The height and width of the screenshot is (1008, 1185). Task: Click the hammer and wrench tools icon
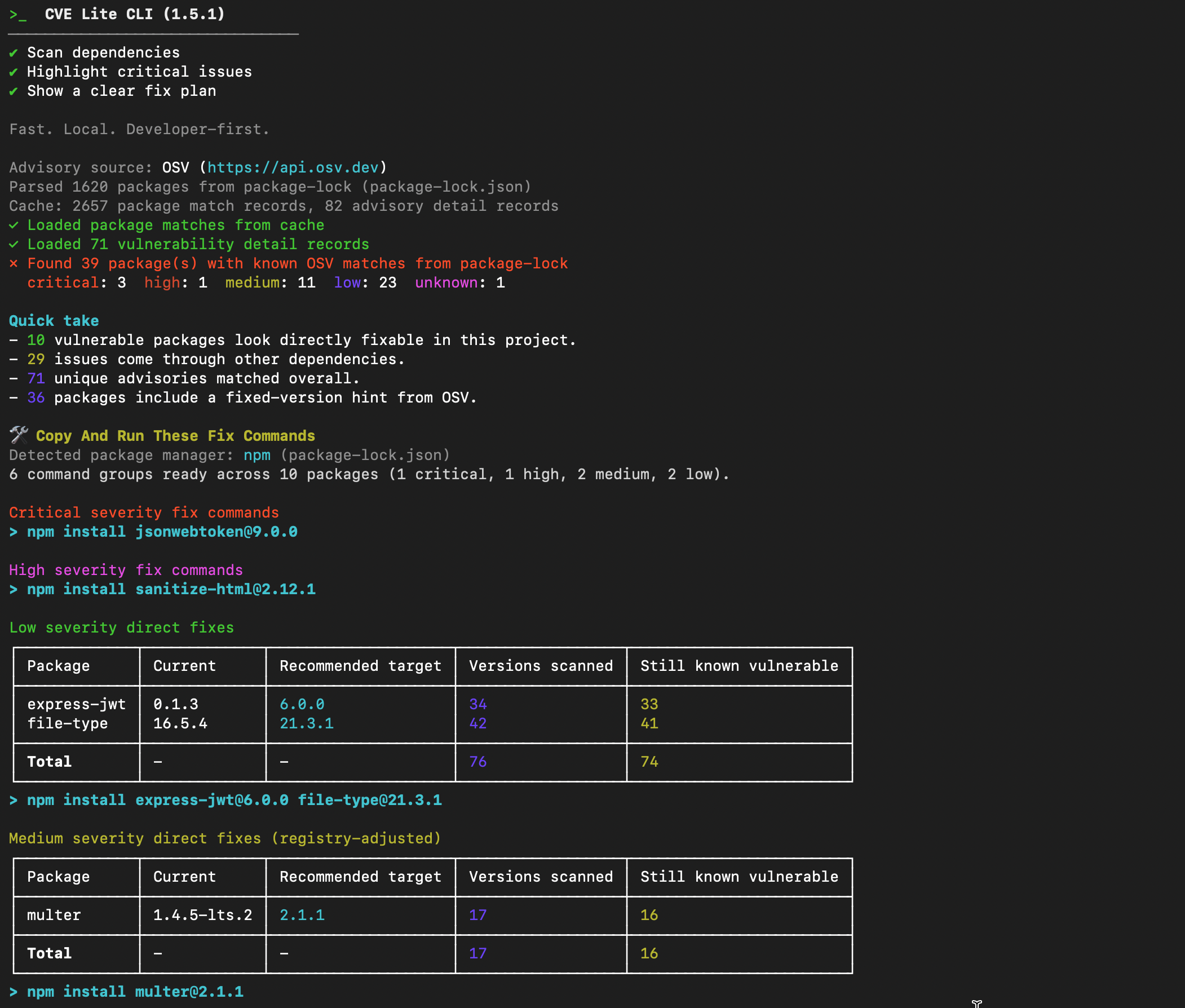[x=19, y=435]
